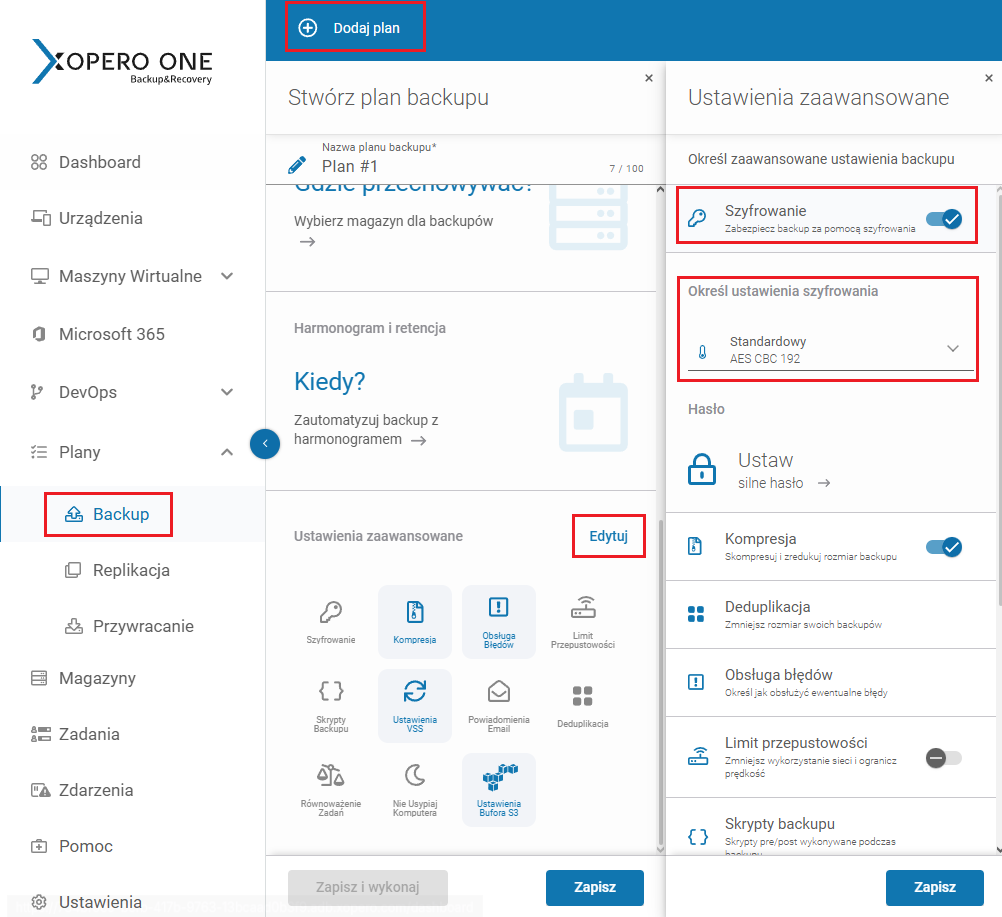The height and width of the screenshot is (917, 1002).
Task: Click the Kompresja tile icon
Action: (x=415, y=612)
